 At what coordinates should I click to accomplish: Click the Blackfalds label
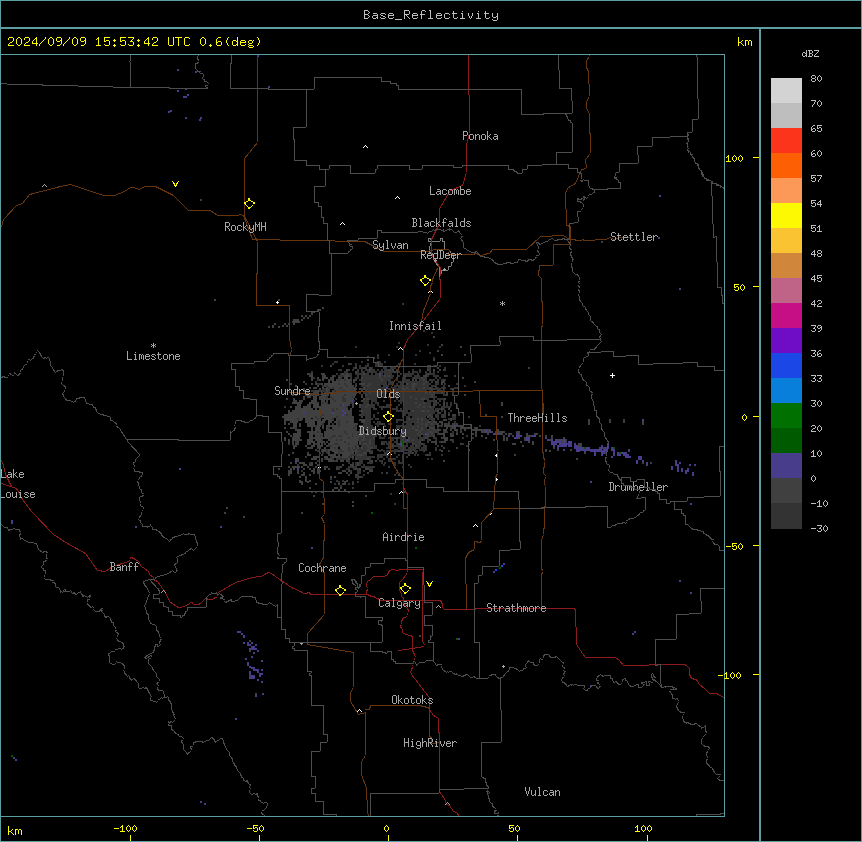click(x=441, y=223)
